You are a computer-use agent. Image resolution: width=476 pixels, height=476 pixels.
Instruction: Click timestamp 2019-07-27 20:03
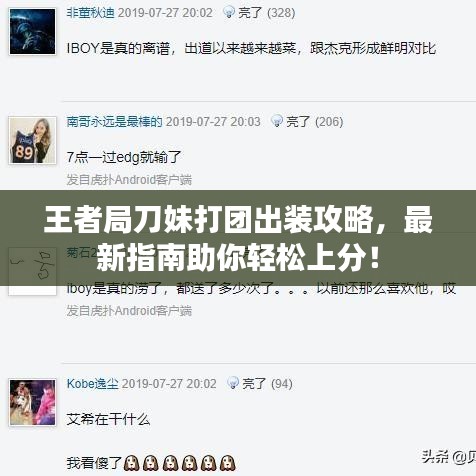(x=213, y=122)
